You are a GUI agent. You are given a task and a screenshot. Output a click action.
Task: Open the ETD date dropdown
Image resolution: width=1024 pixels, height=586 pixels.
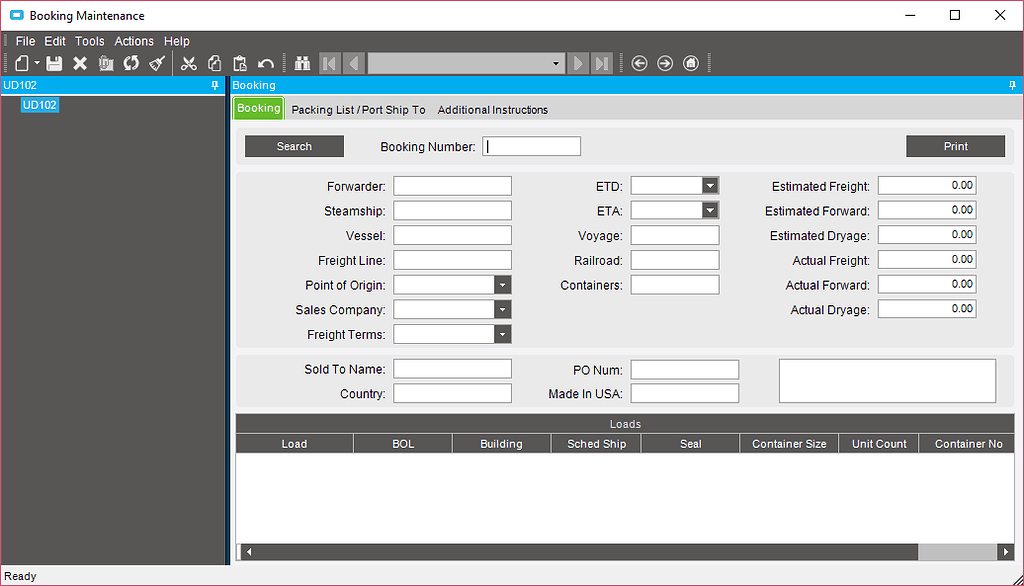pyautogui.click(x=710, y=185)
